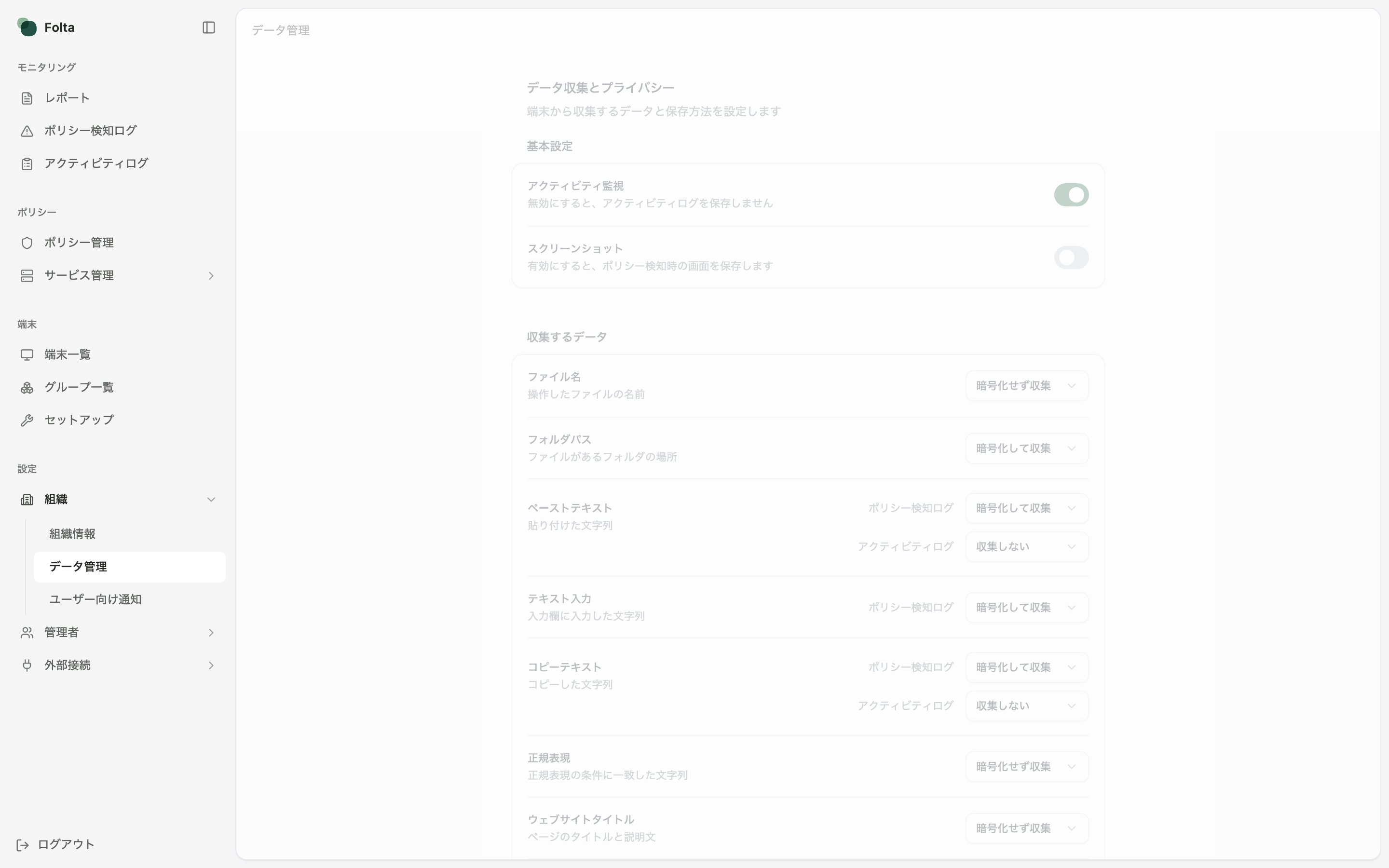Go to the レポート page
This screenshot has height=868, width=1389.
pos(118,98)
